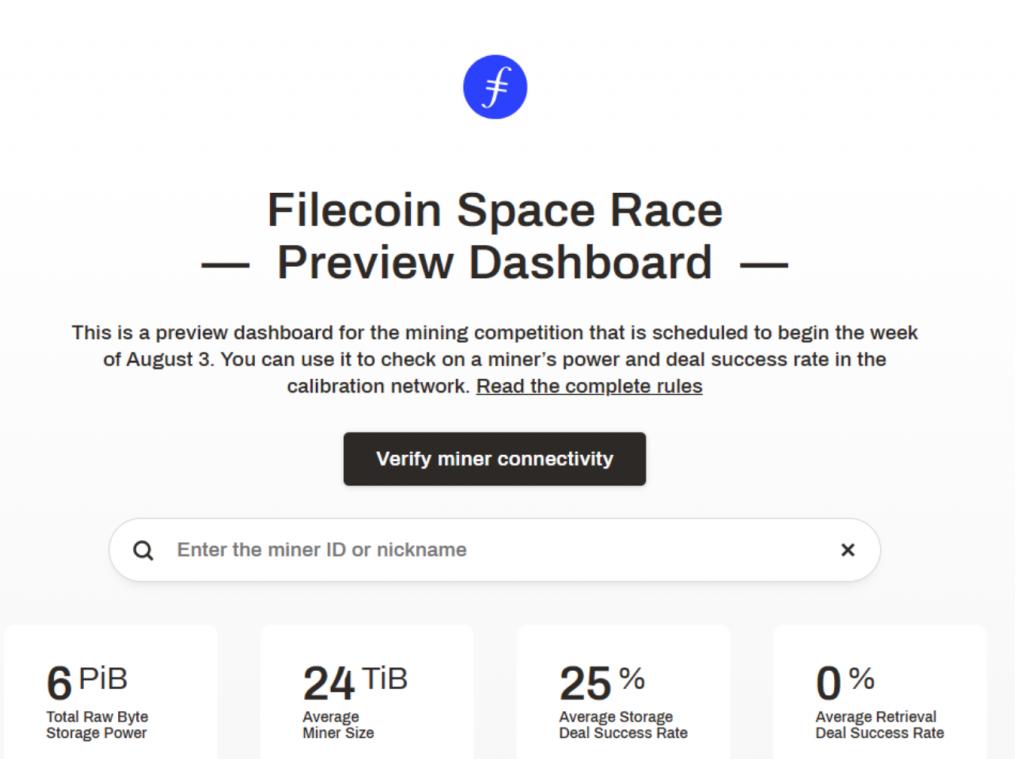
Task: Click the preview dashboard description paragraph
Action: (494, 360)
